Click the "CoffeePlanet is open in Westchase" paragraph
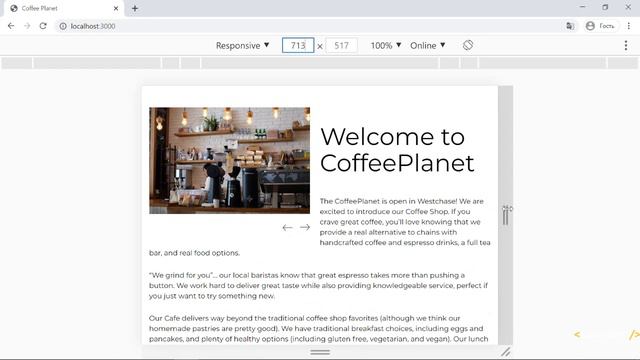Screen dimensions: 640x360 (320, 227)
